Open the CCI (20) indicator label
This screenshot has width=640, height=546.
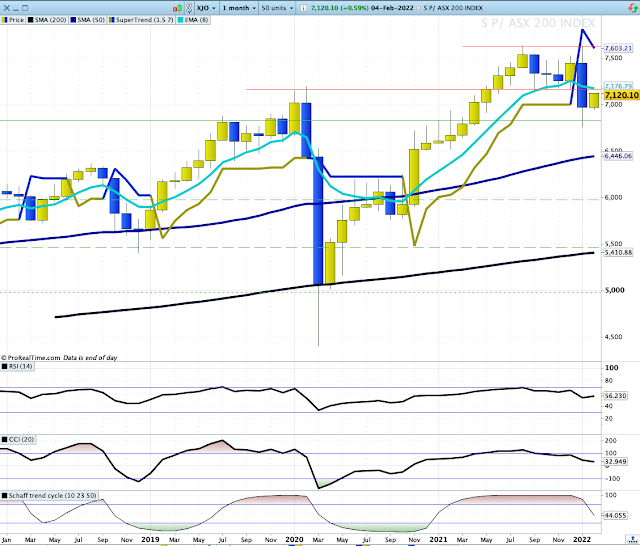tap(18, 439)
